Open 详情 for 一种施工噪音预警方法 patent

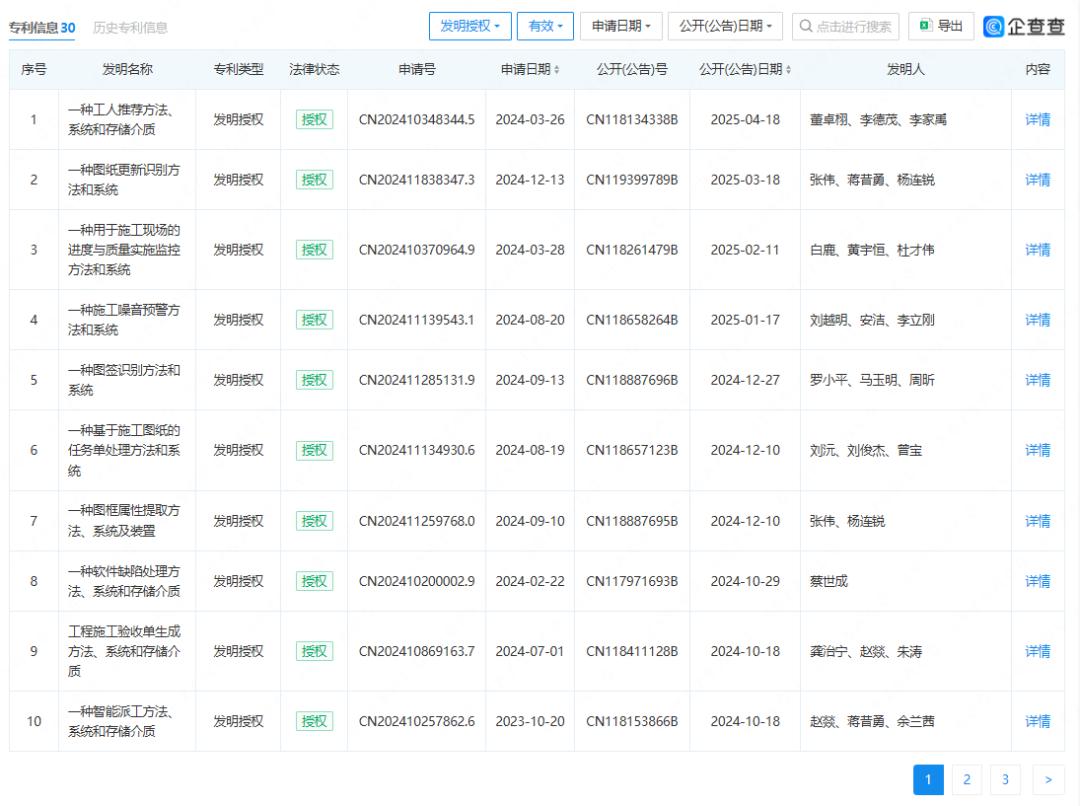click(1037, 320)
